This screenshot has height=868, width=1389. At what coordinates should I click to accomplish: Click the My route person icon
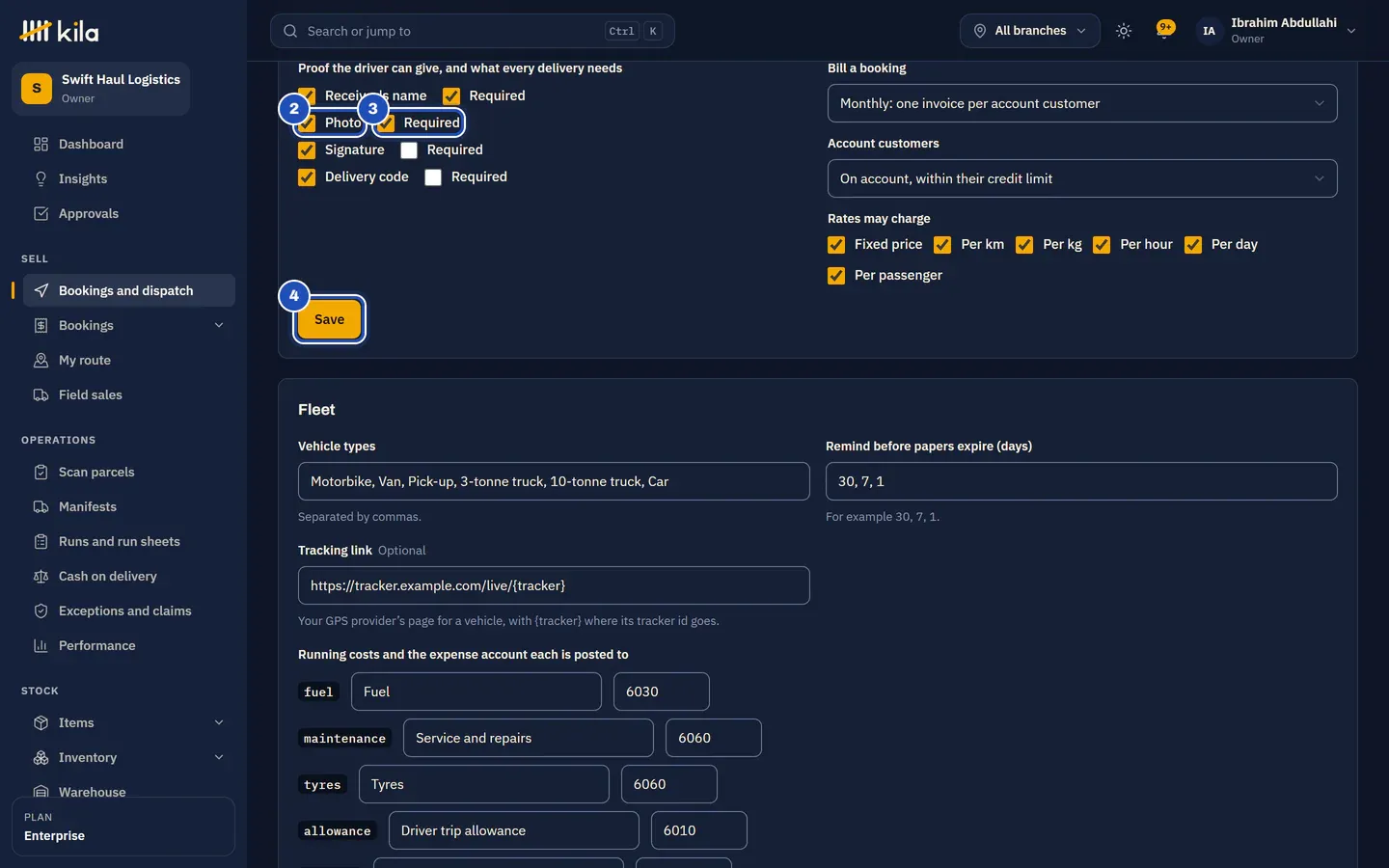pos(41,360)
